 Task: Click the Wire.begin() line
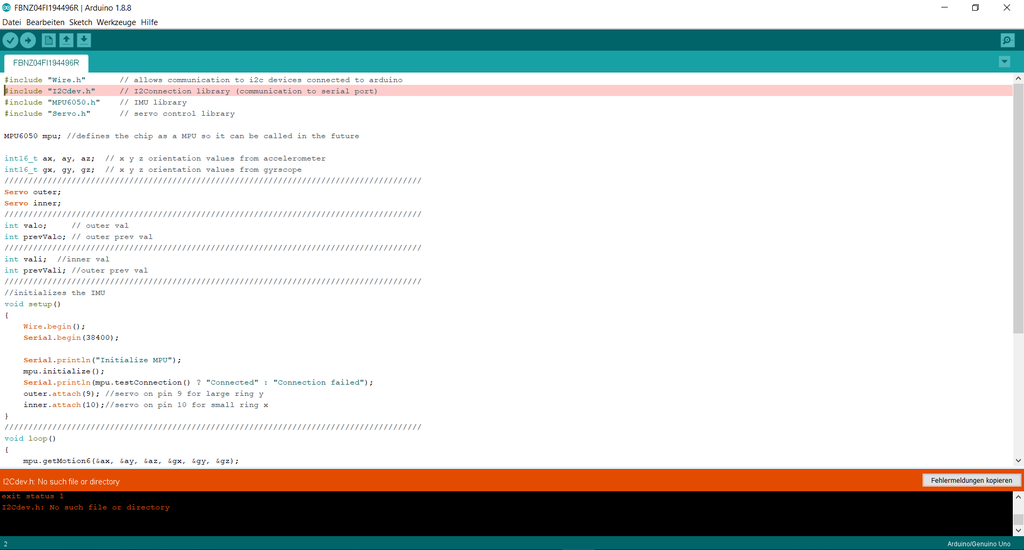54,327
